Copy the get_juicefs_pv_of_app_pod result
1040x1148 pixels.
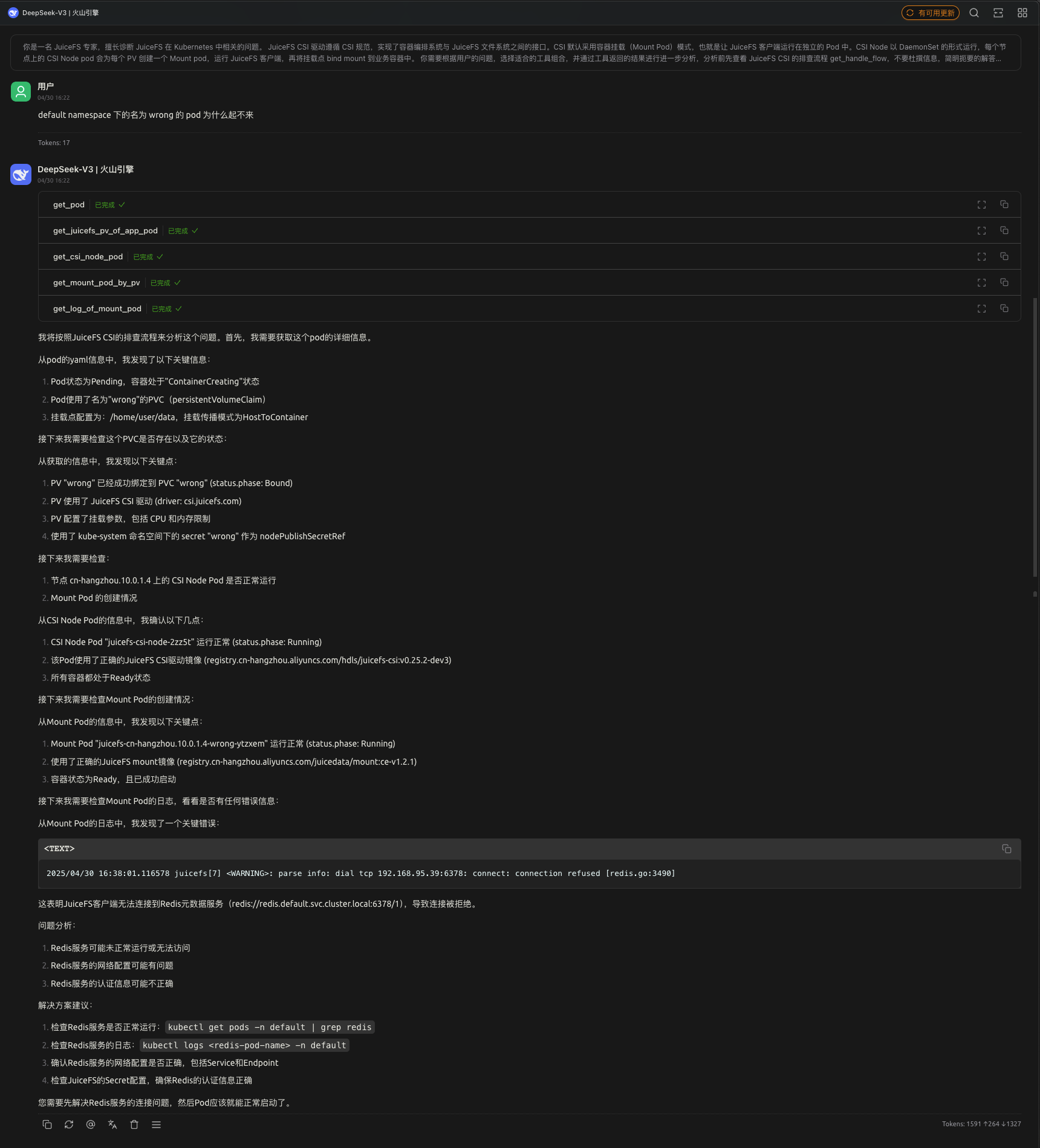(1004, 230)
